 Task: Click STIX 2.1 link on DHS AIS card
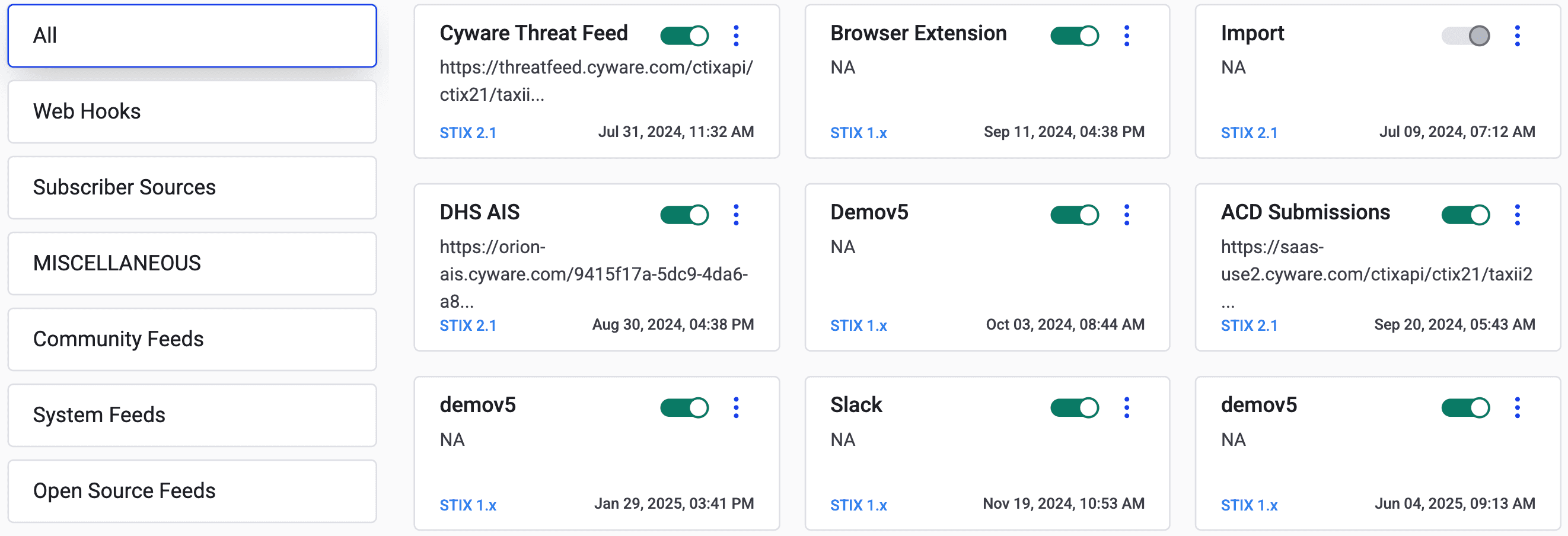(x=468, y=326)
